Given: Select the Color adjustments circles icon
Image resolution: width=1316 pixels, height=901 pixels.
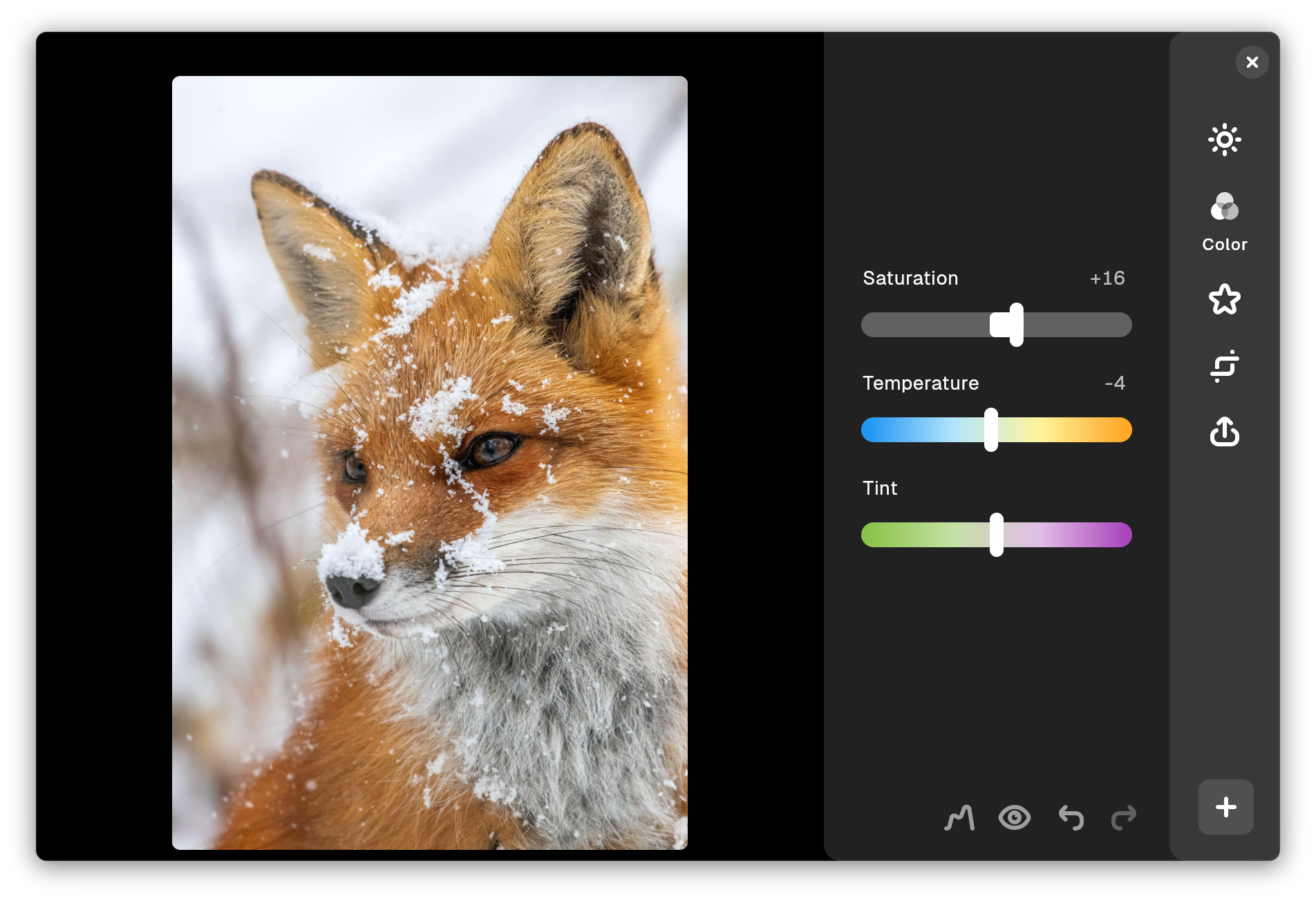Looking at the screenshot, I should [1224, 207].
